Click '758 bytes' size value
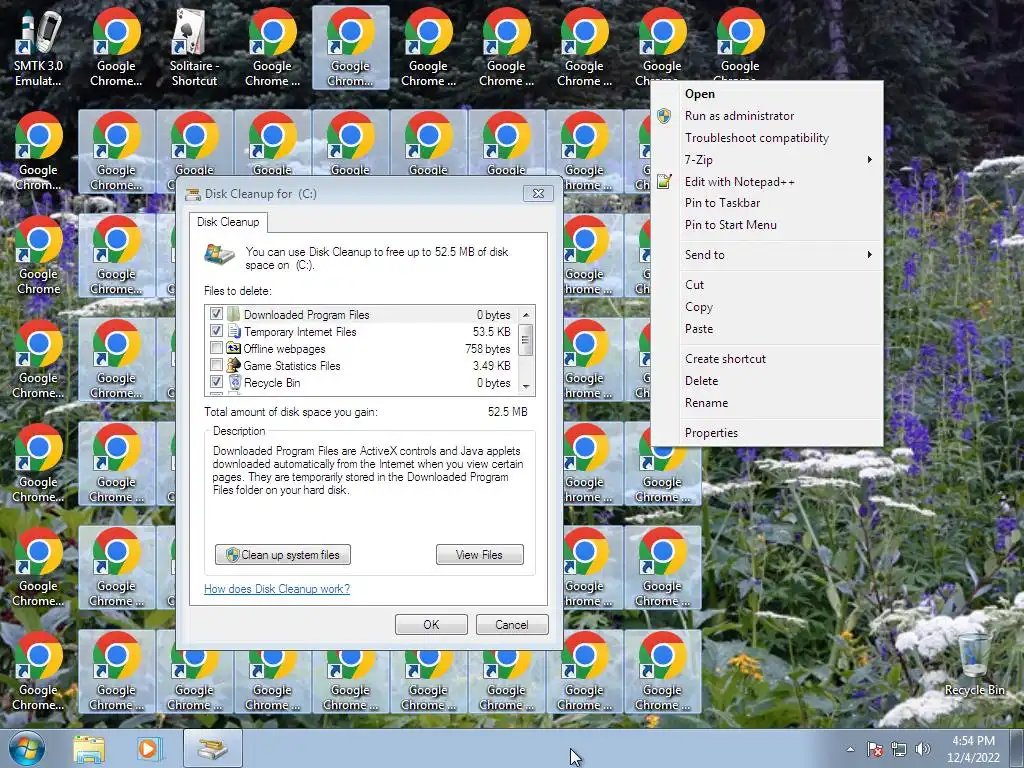Screen dimensions: 1024x768 tap(488, 349)
